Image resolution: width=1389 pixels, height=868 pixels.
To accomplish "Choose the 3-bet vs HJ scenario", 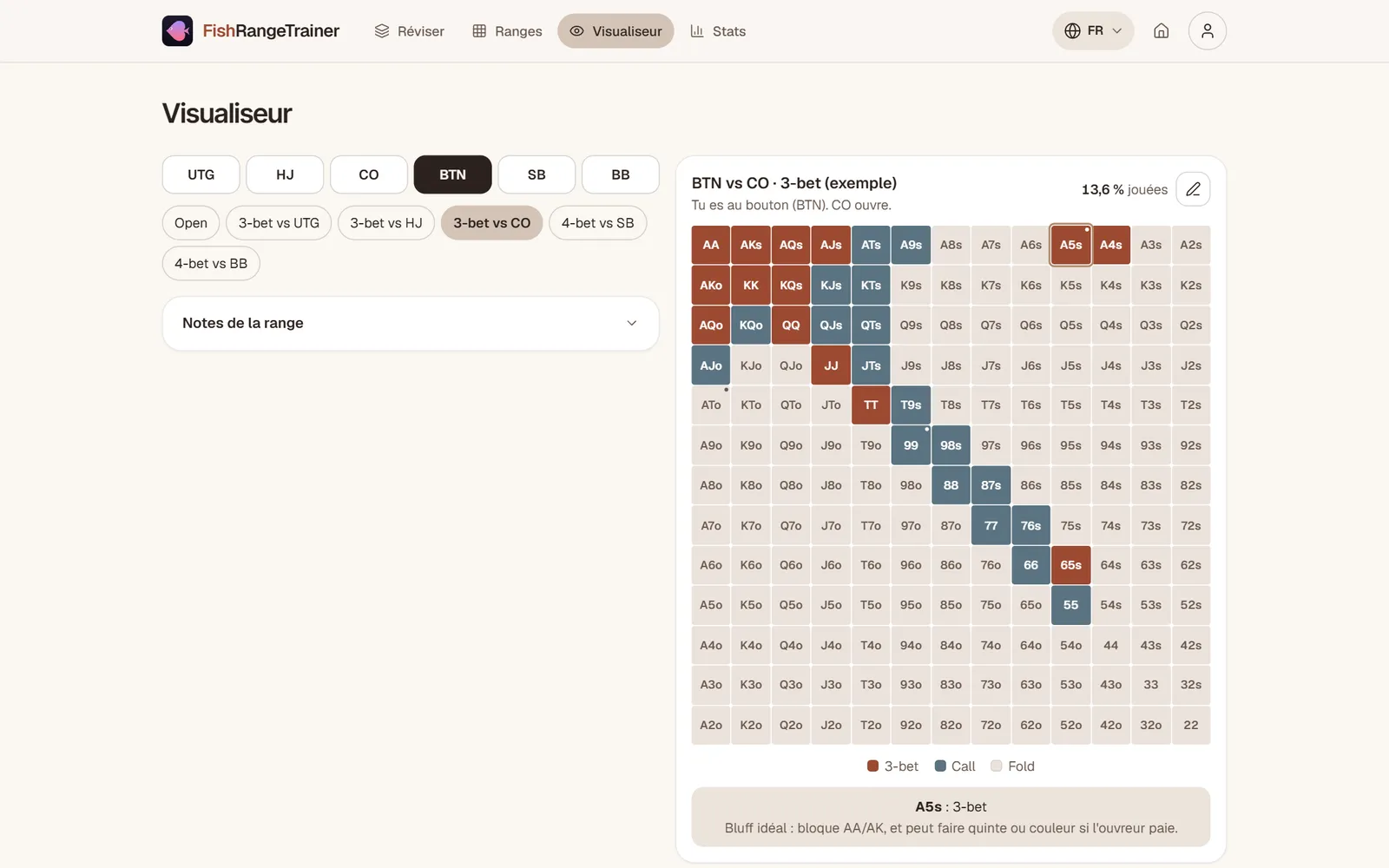I will (386, 223).
